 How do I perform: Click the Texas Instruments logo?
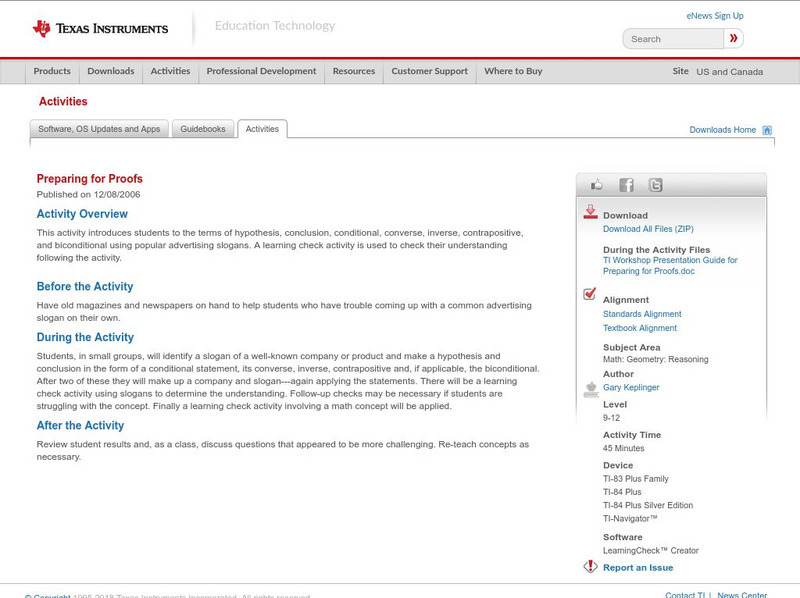coord(100,29)
